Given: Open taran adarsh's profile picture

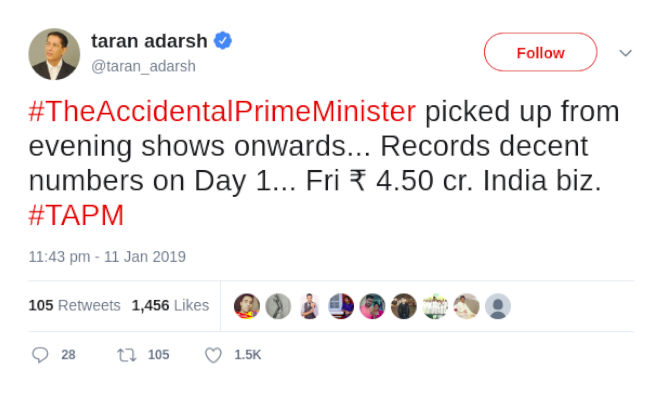Looking at the screenshot, I should 54,54.
